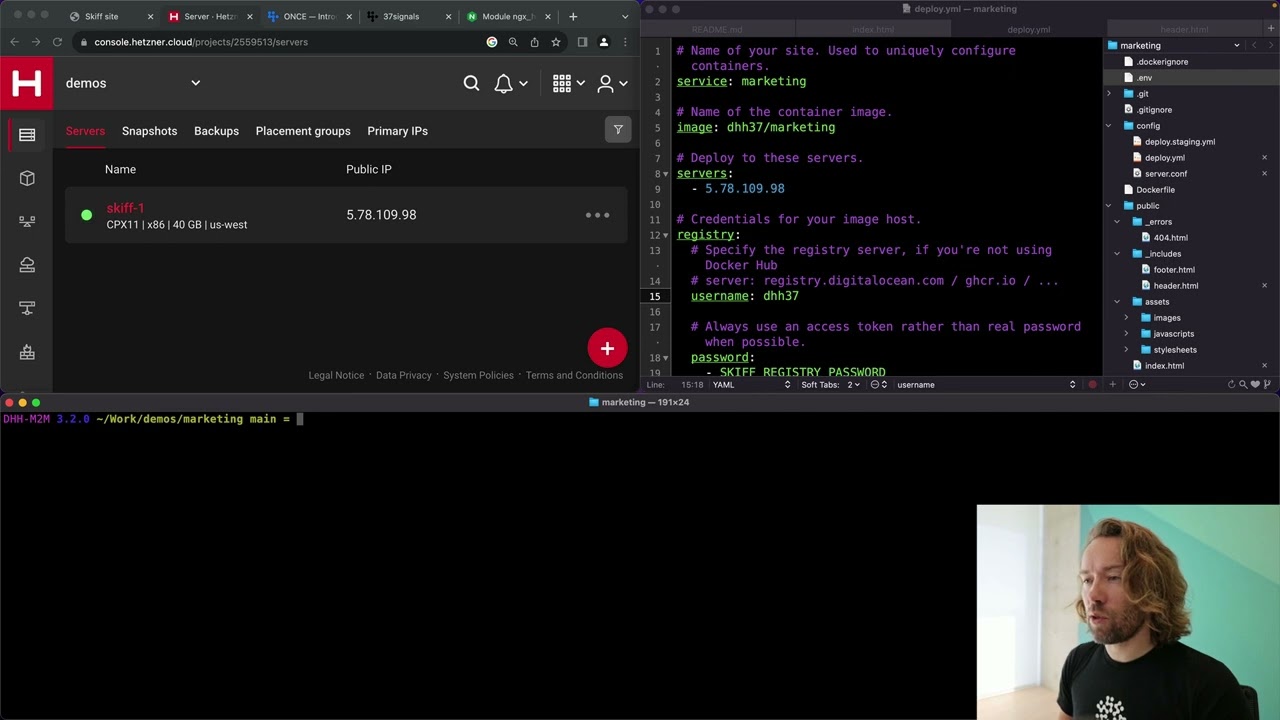Viewport: 1280px width, 720px height.
Task: Open the Chrome profile avatar
Action: tap(603, 42)
